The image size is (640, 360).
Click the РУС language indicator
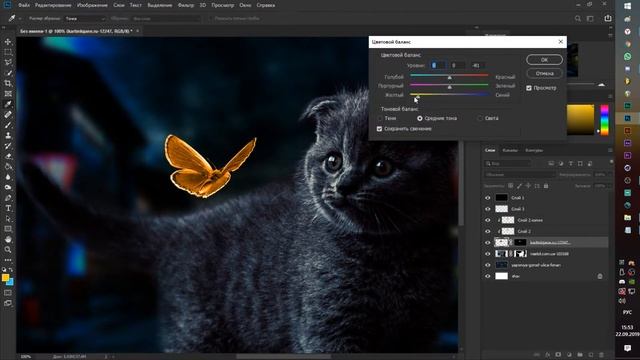click(x=627, y=312)
